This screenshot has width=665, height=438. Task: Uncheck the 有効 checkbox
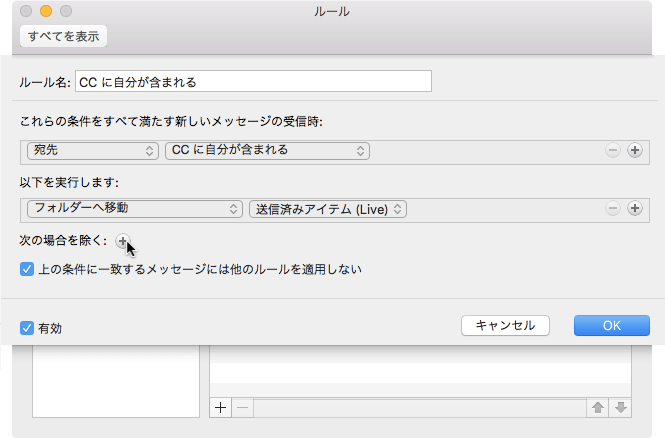click(x=27, y=327)
